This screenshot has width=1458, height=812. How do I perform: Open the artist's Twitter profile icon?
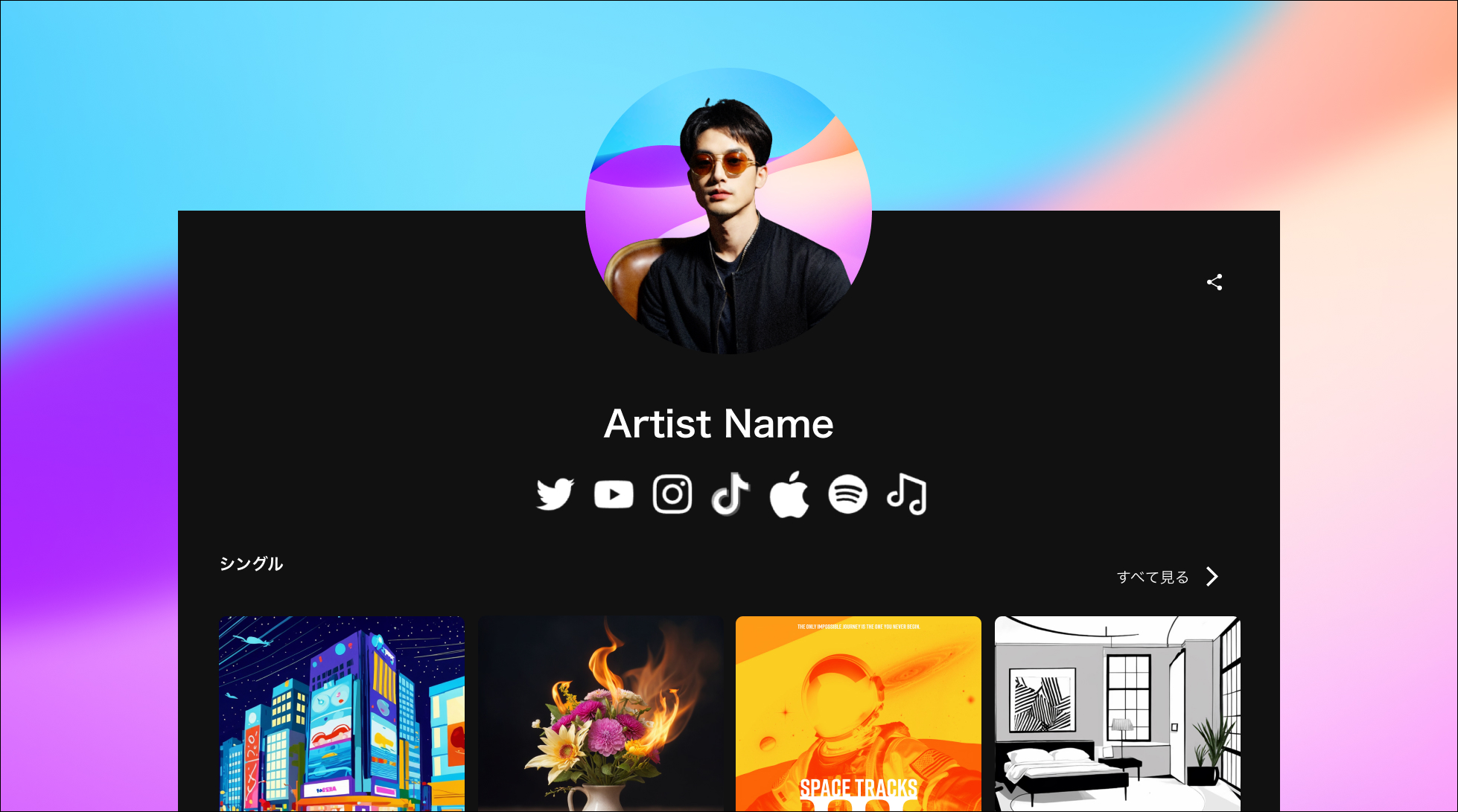[x=555, y=494]
